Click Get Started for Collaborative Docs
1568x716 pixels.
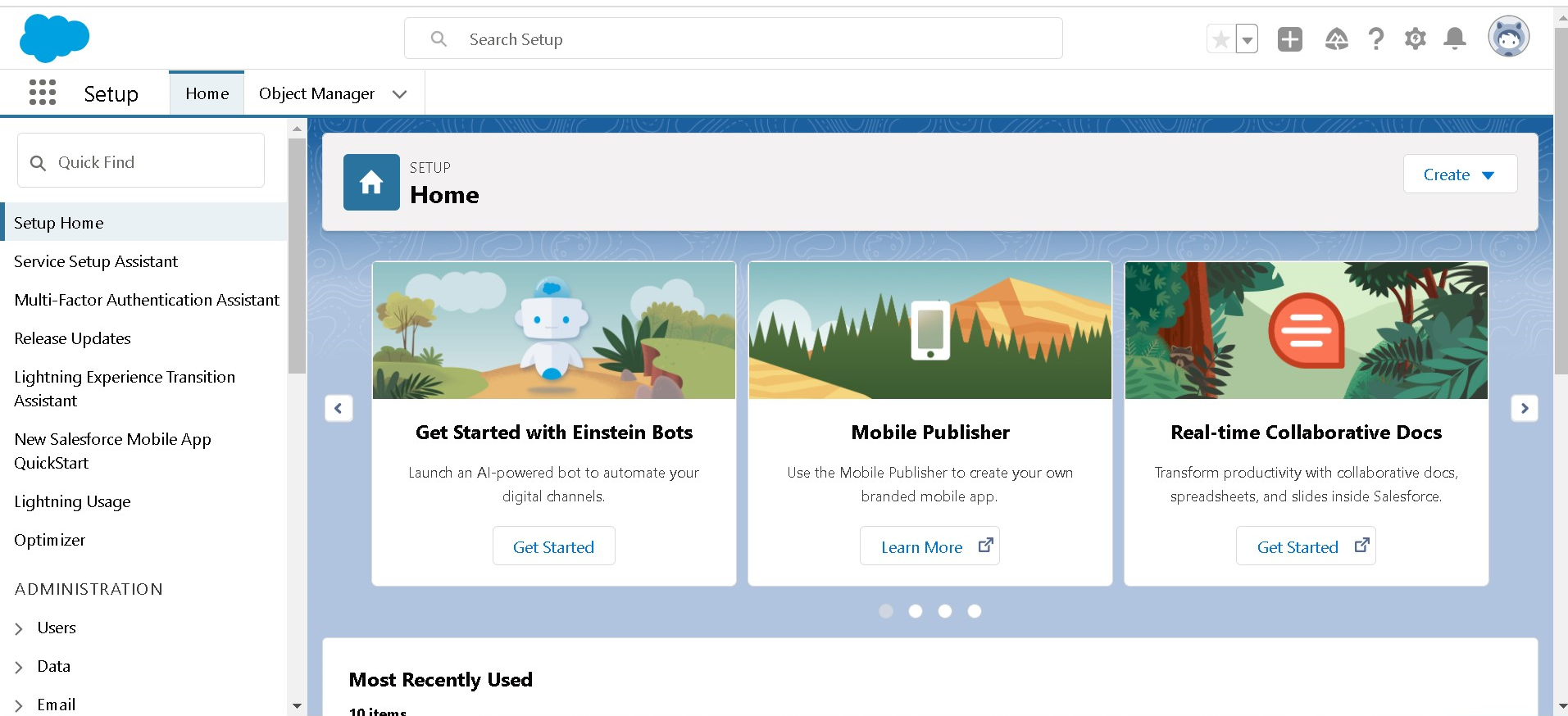coord(1306,546)
